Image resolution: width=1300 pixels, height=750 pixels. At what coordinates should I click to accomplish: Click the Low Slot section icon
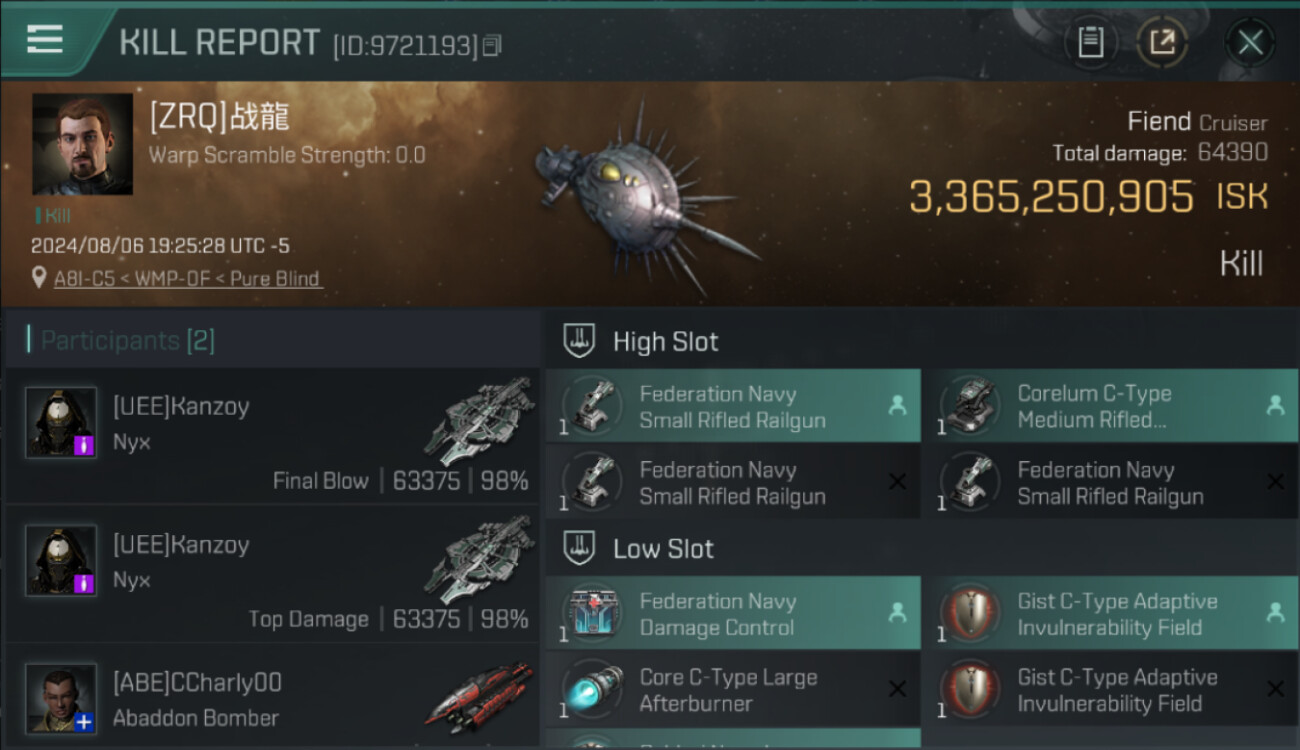click(x=580, y=548)
